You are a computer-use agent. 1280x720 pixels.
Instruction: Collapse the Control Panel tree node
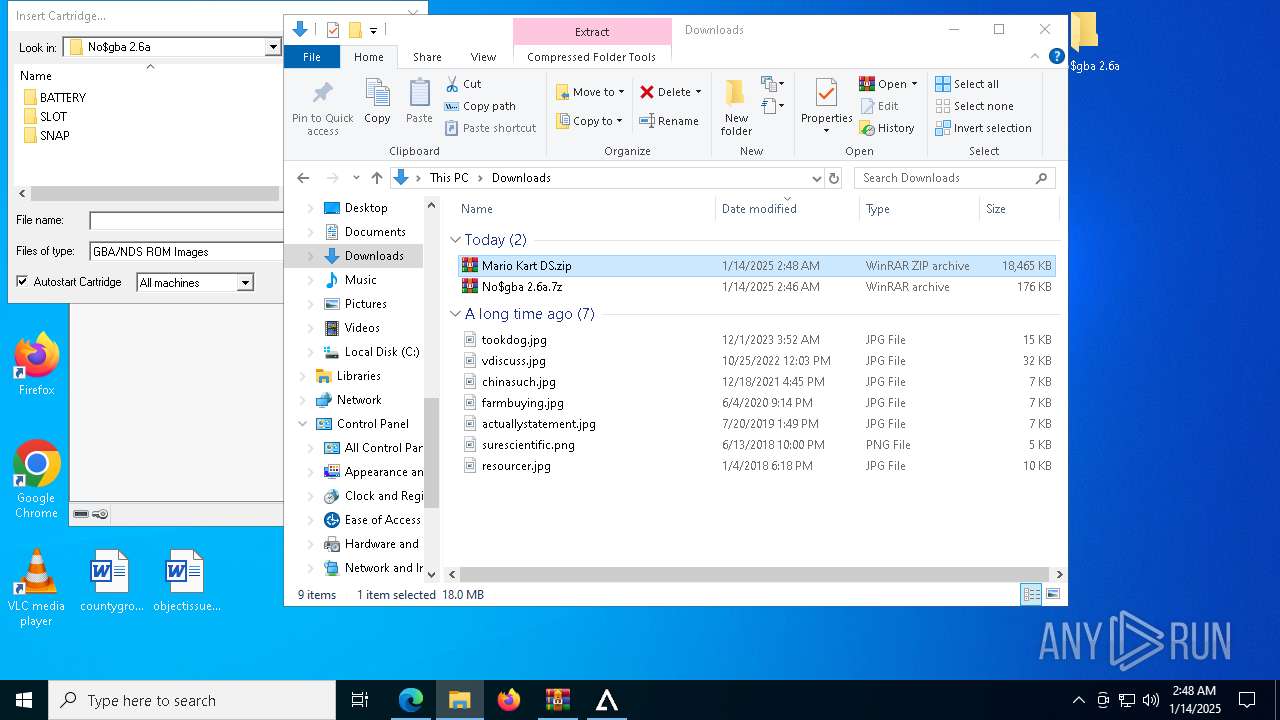303,424
